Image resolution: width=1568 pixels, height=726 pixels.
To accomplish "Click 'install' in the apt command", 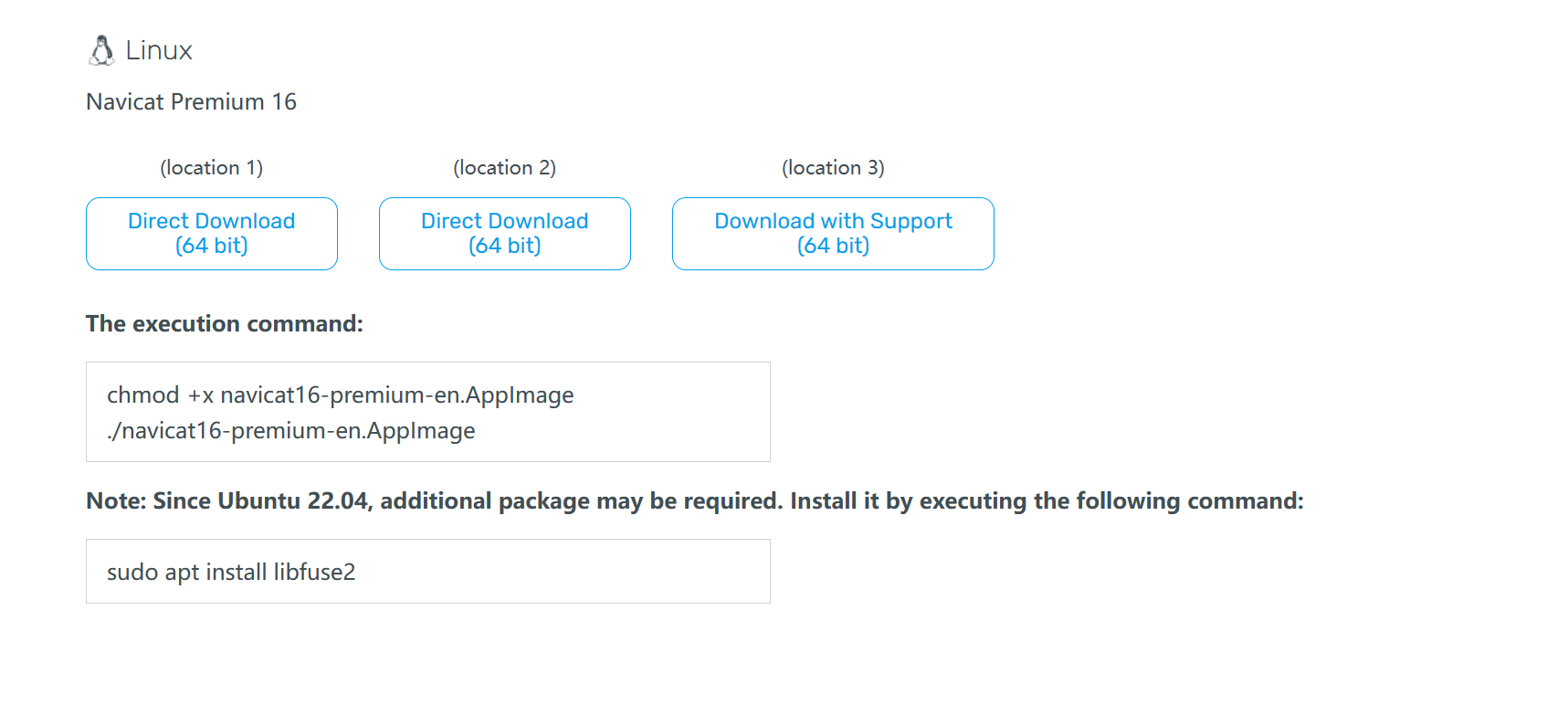I will (237, 573).
